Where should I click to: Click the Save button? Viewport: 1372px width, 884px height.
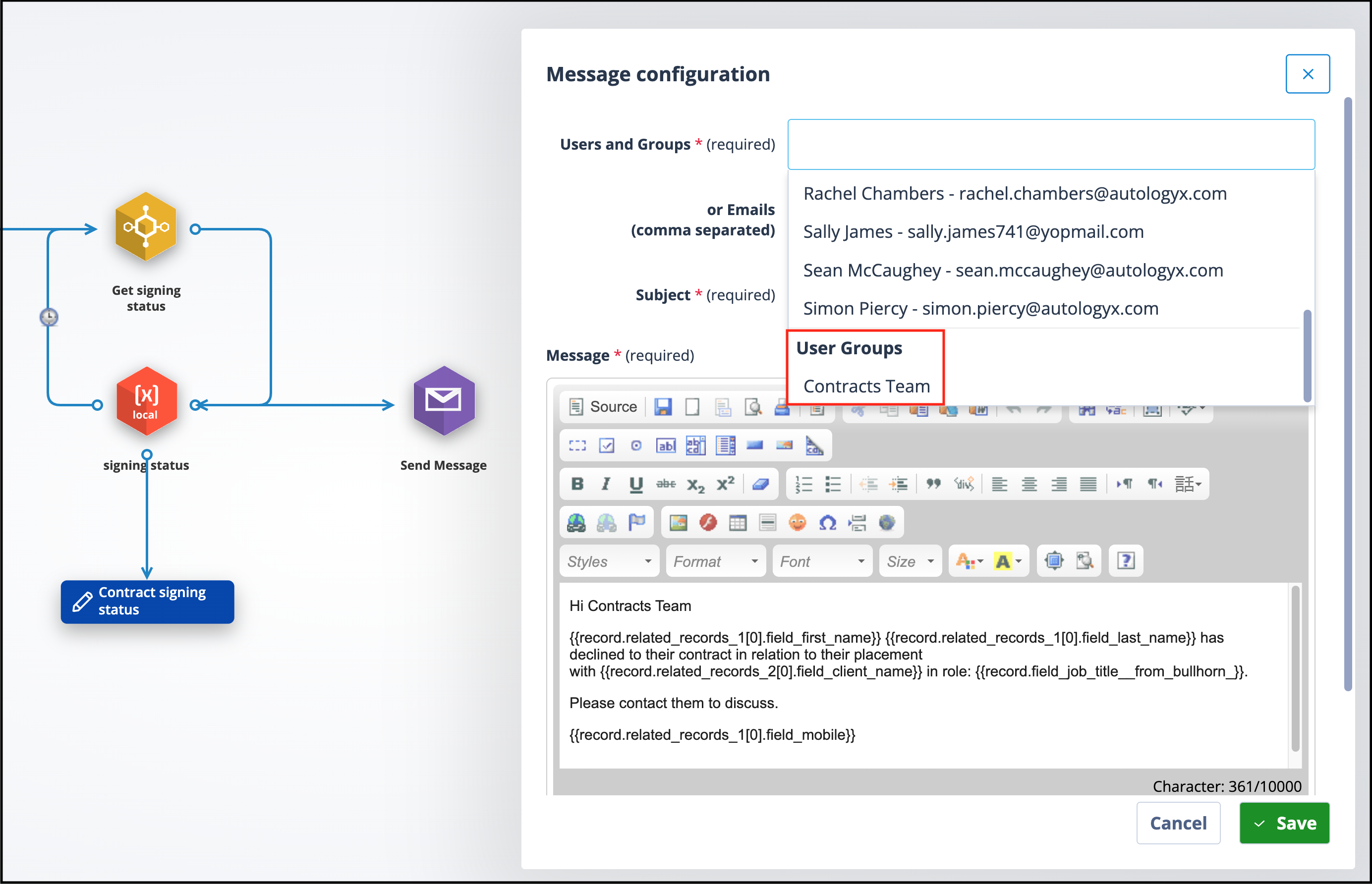[x=1284, y=823]
